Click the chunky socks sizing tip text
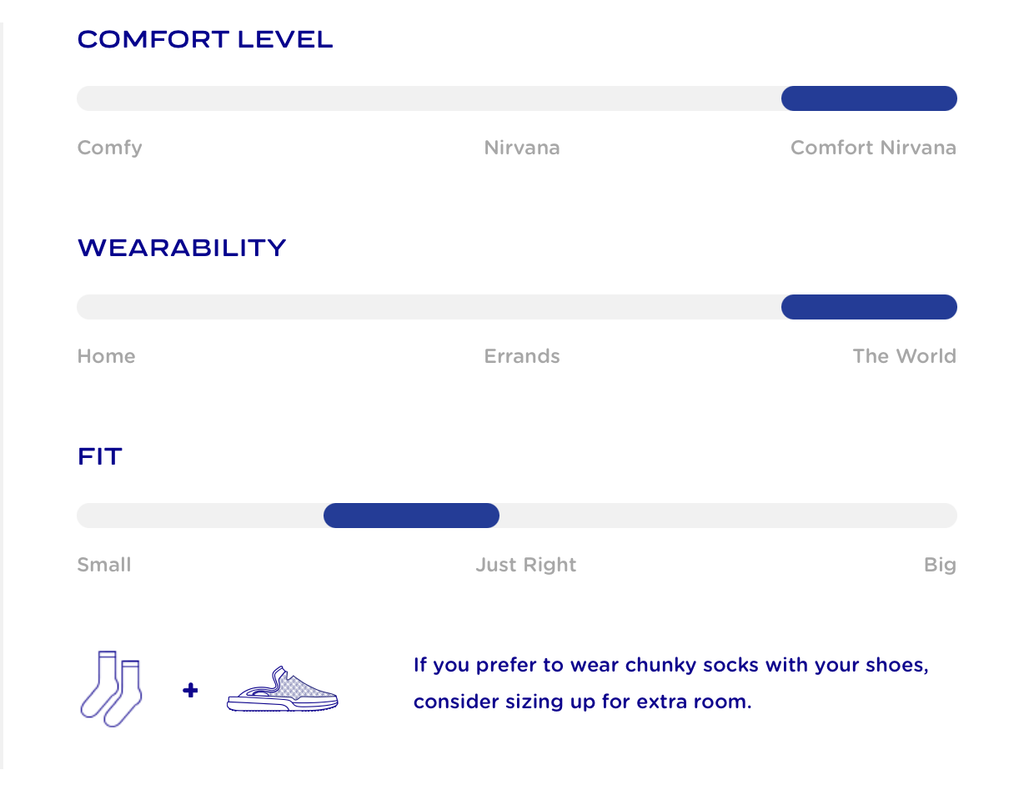 pos(670,683)
